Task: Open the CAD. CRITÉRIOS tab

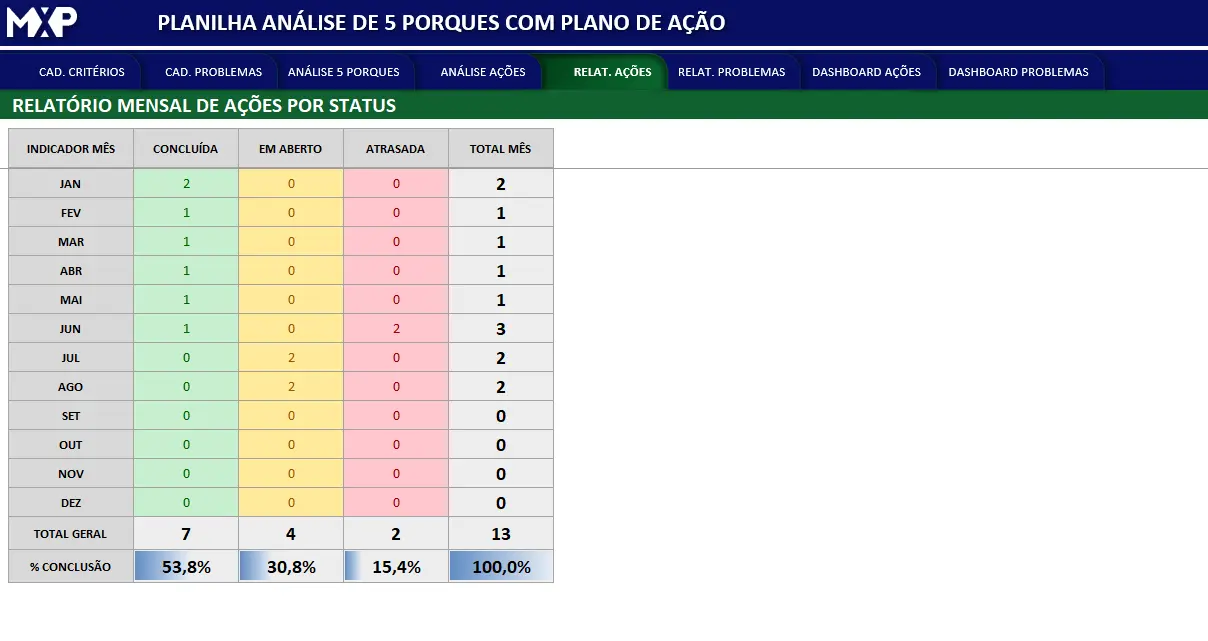Action: tap(82, 72)
